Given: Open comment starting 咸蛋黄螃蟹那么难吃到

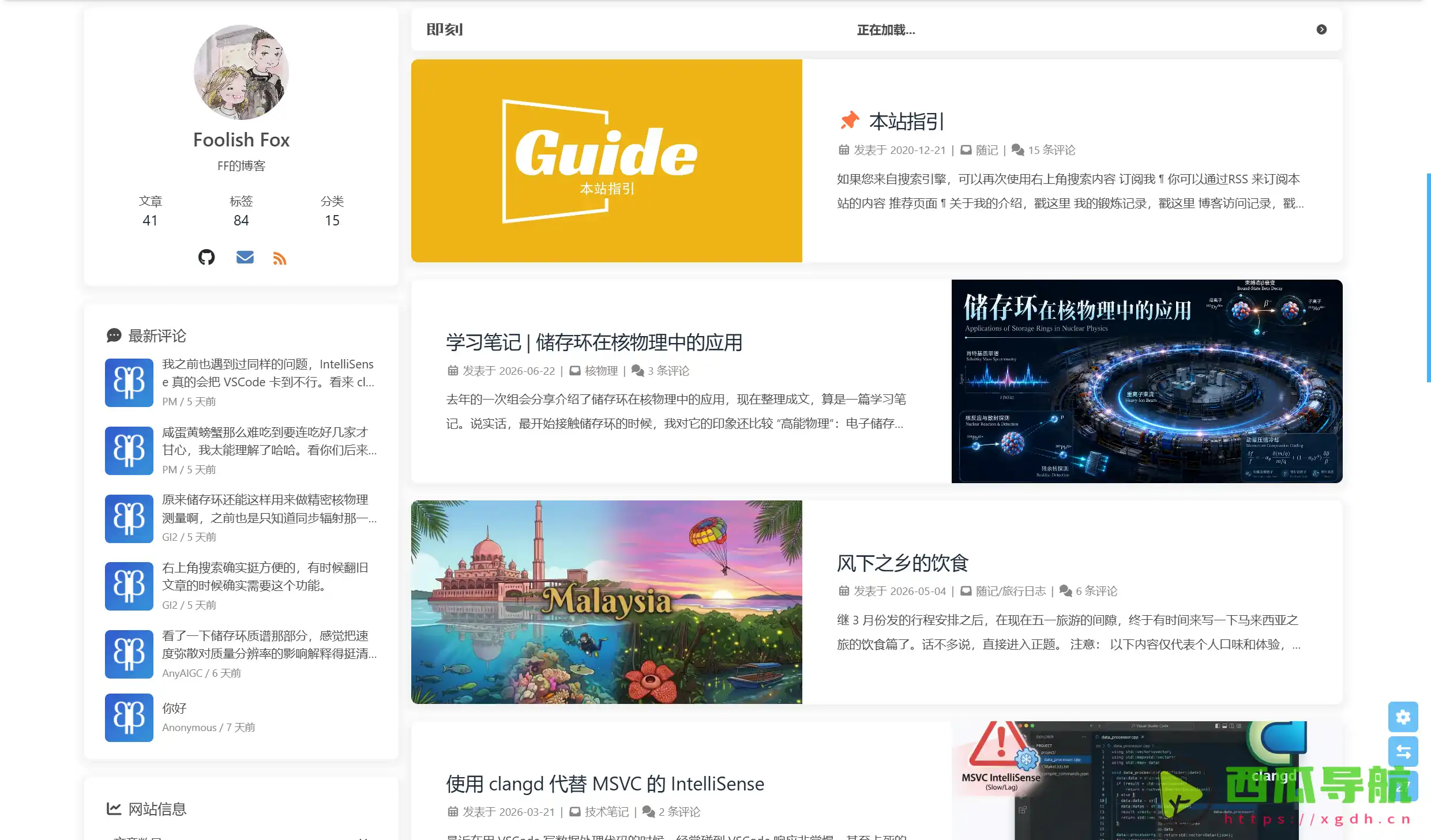Looking at the screenshot, I should pos(269,441).
